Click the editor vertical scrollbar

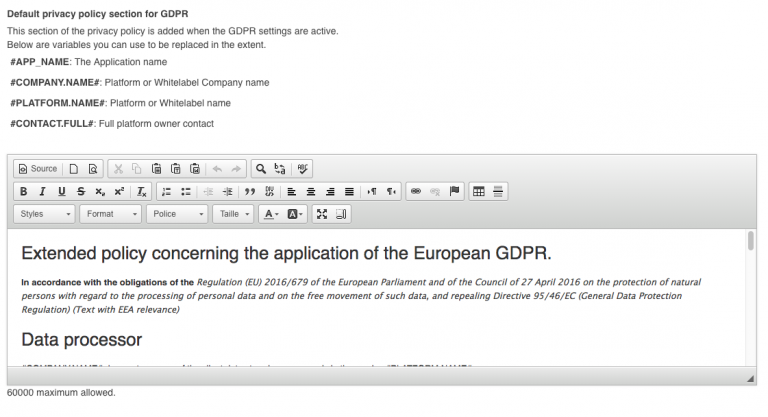(750, 240)
